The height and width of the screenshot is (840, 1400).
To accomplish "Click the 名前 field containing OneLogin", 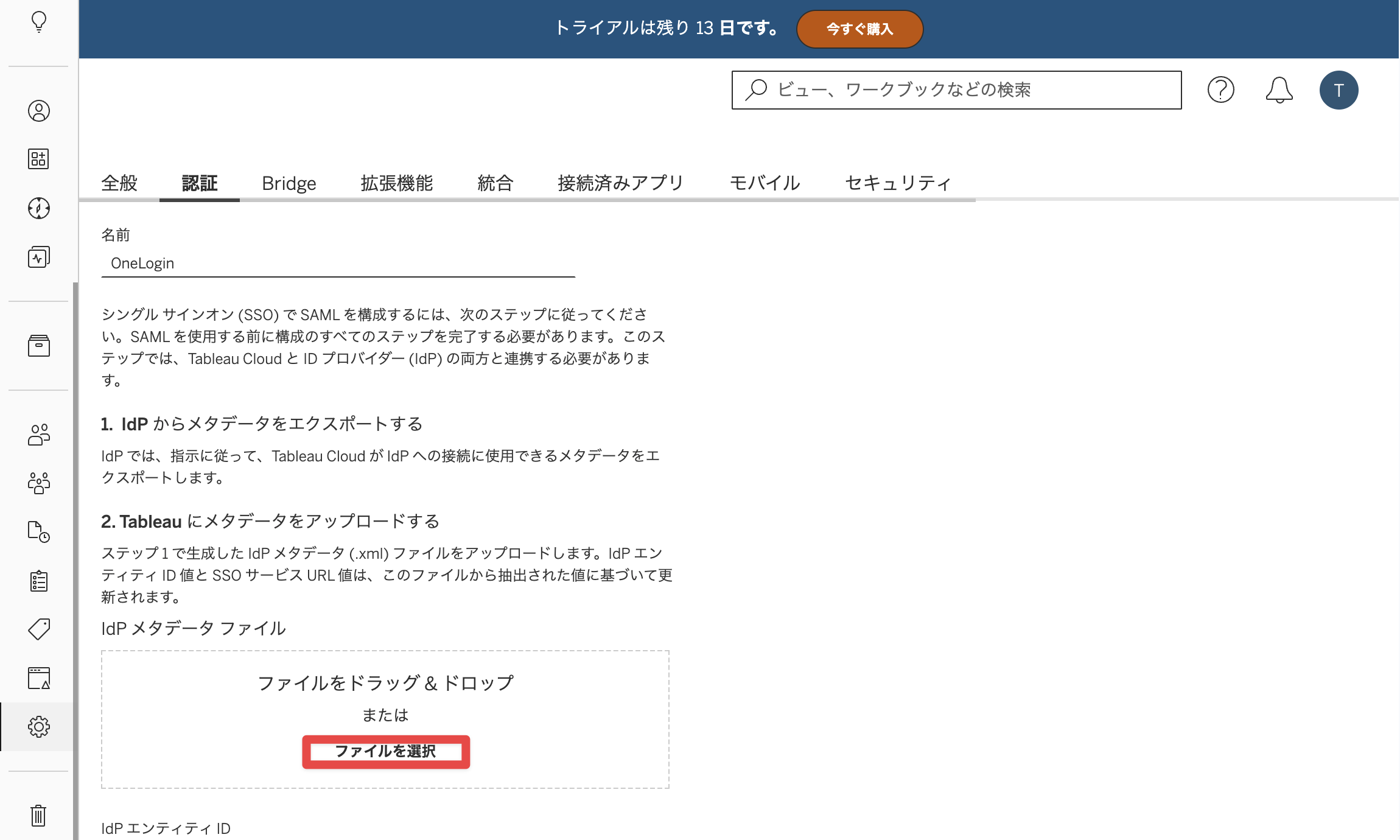I will (338, 264).
